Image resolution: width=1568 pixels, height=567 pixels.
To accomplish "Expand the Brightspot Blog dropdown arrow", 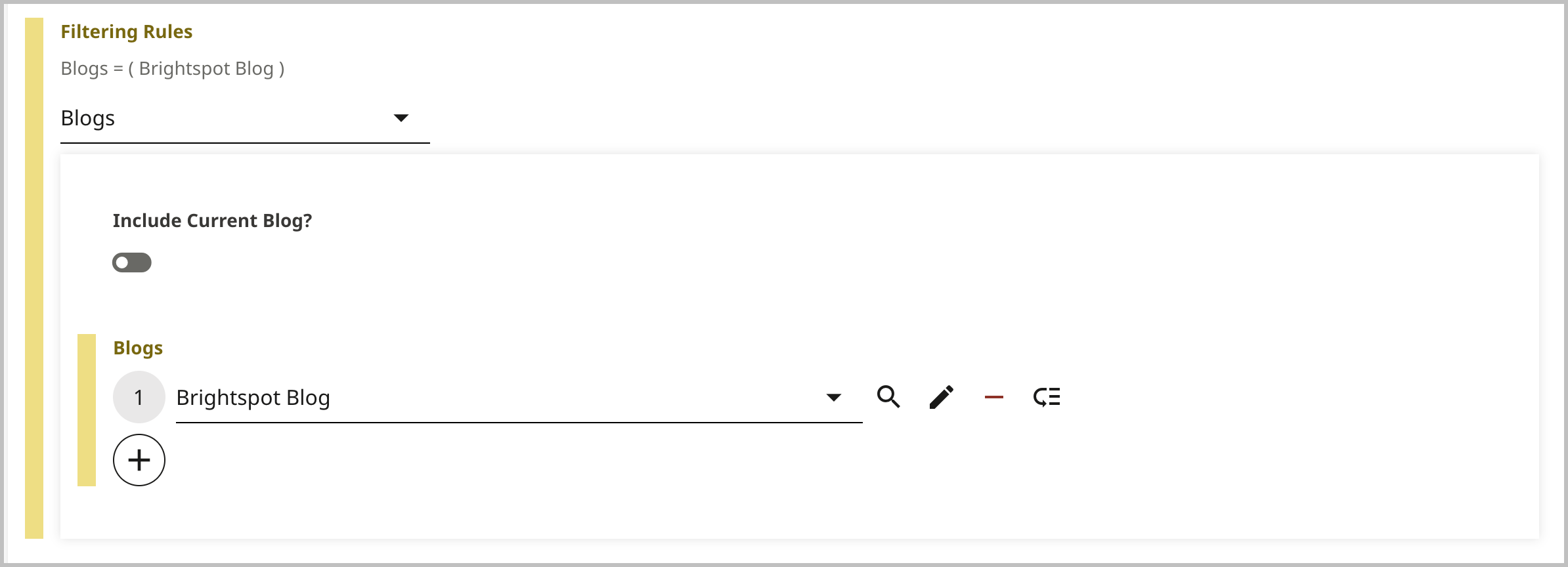I will tap(833, 397).
